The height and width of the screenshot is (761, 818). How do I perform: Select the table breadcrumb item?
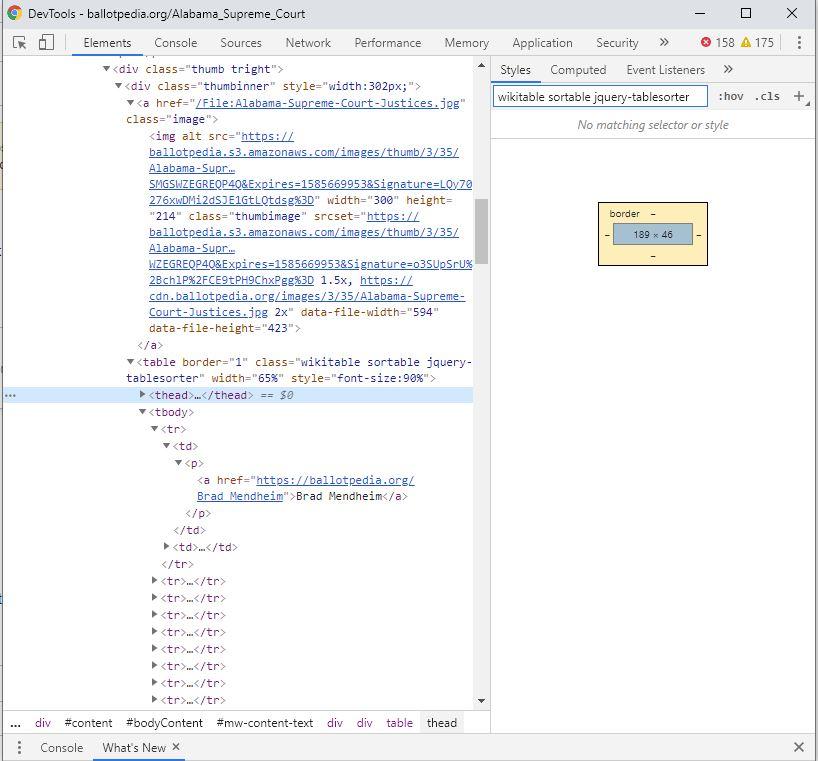tap(399, 722)
